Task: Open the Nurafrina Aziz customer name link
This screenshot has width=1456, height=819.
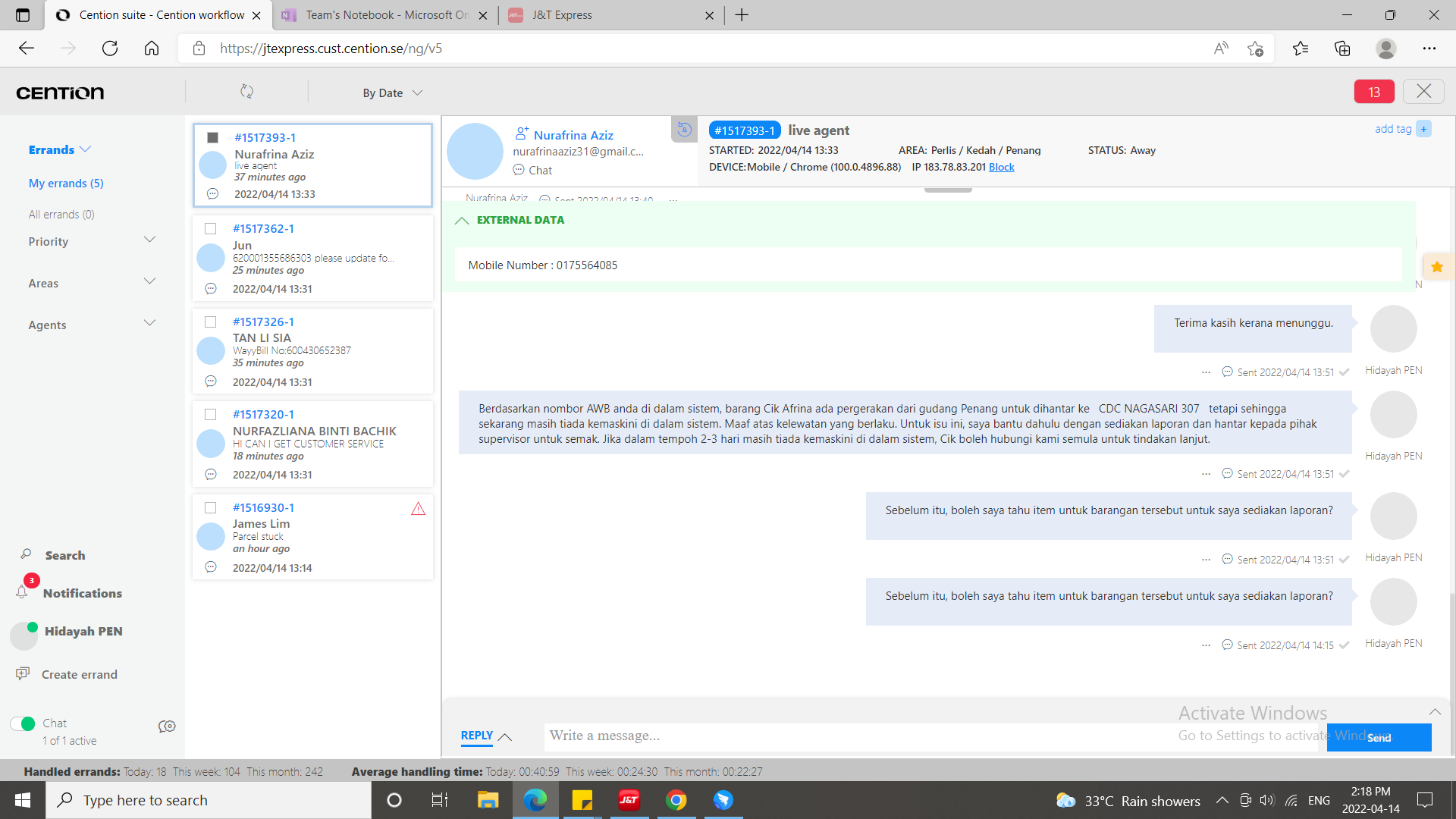Action: click(573, 135)
